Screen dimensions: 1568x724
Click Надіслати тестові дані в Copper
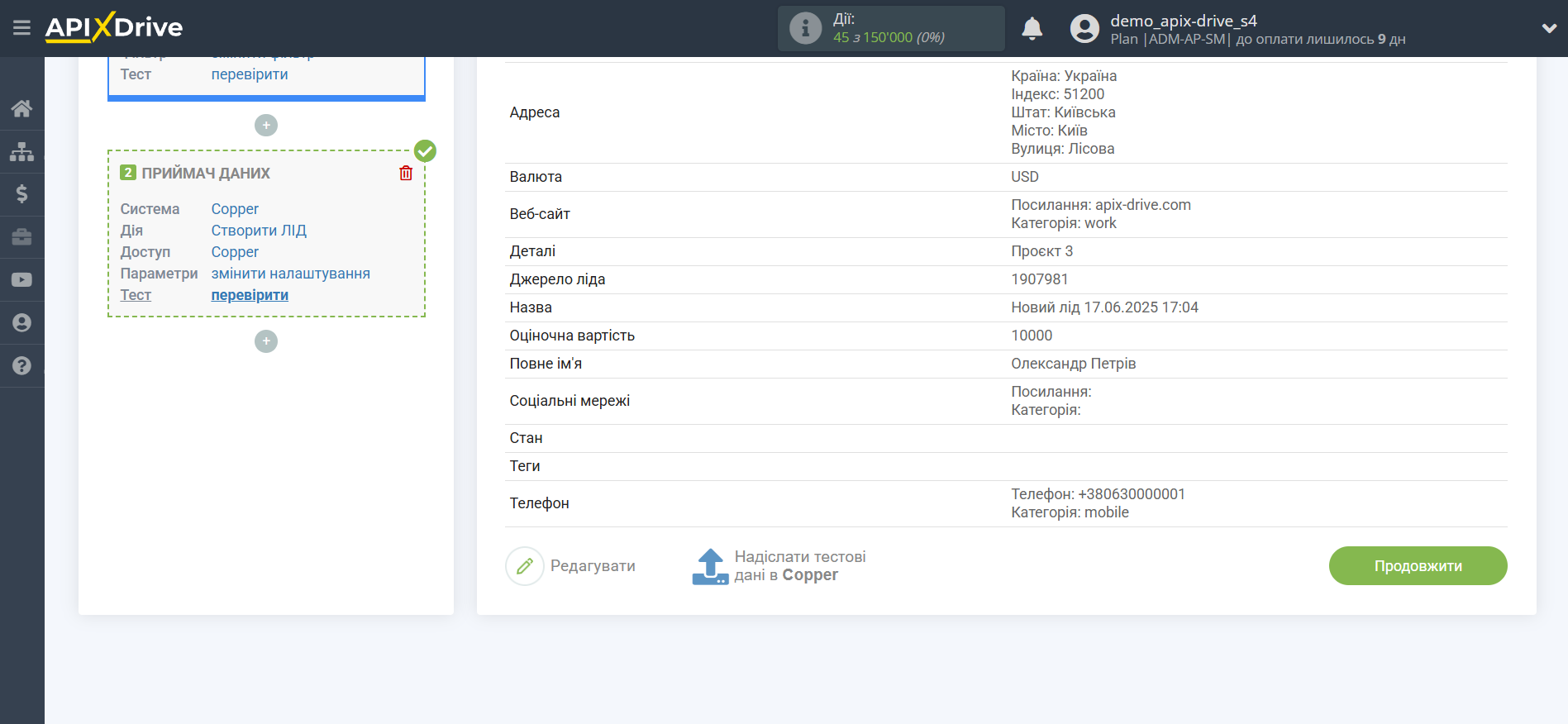(x=799, y=566)
